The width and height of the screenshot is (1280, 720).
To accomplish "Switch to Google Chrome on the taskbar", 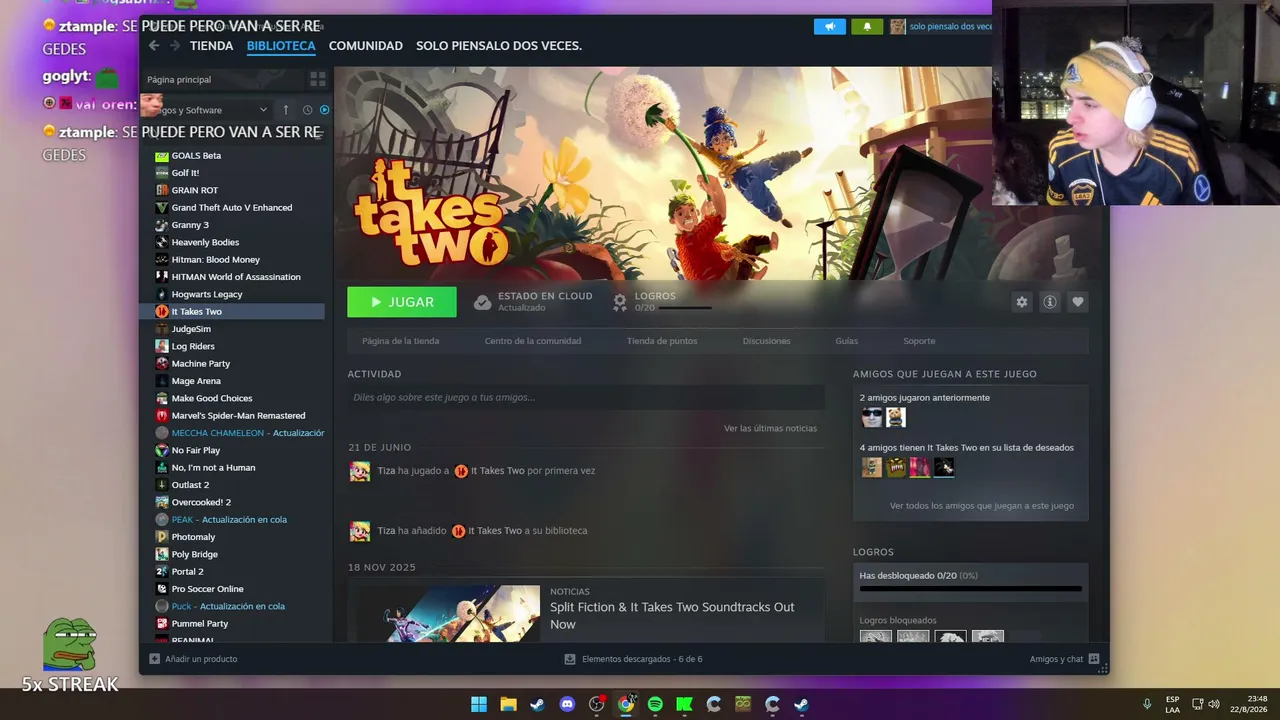I will tap(626, 704).
